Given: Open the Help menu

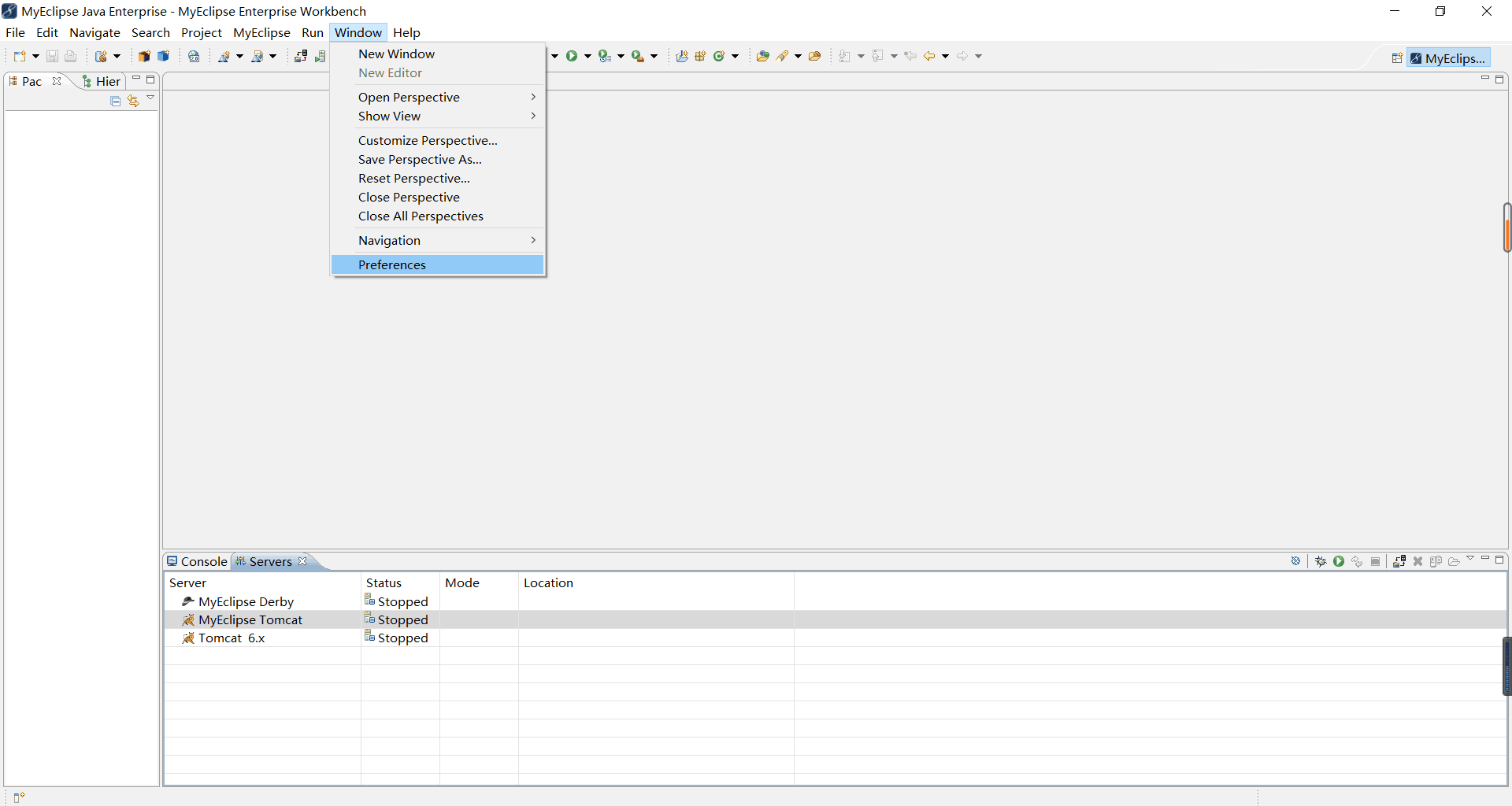Looking at the screenshot, I should click(406, 32).
